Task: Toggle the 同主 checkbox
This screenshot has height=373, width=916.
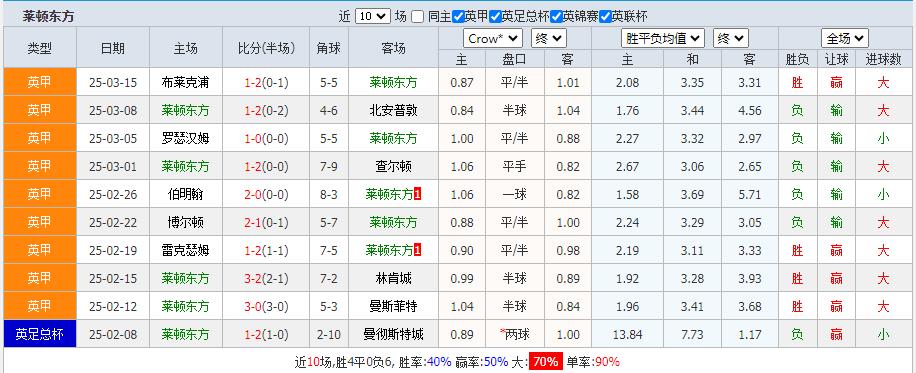Action: tap(417, 16)
